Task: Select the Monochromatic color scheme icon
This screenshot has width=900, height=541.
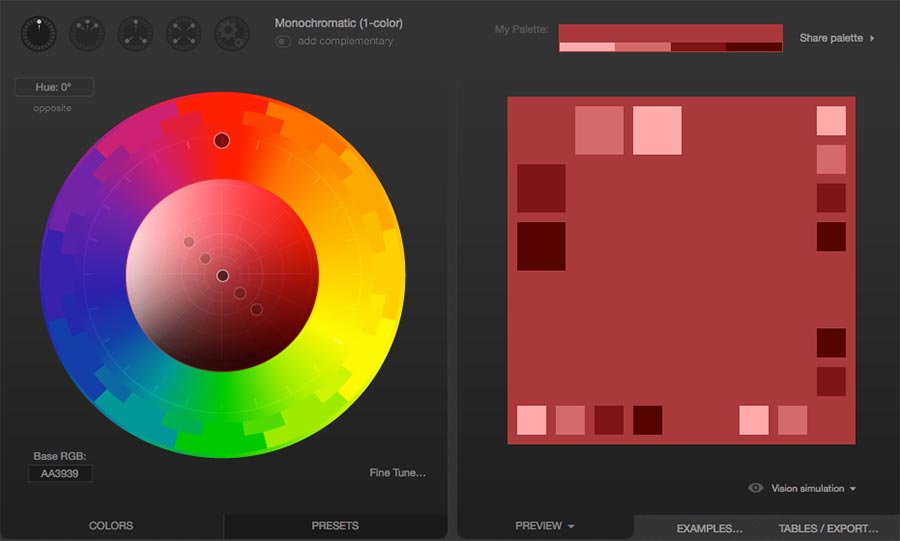Action: [39, 34]
